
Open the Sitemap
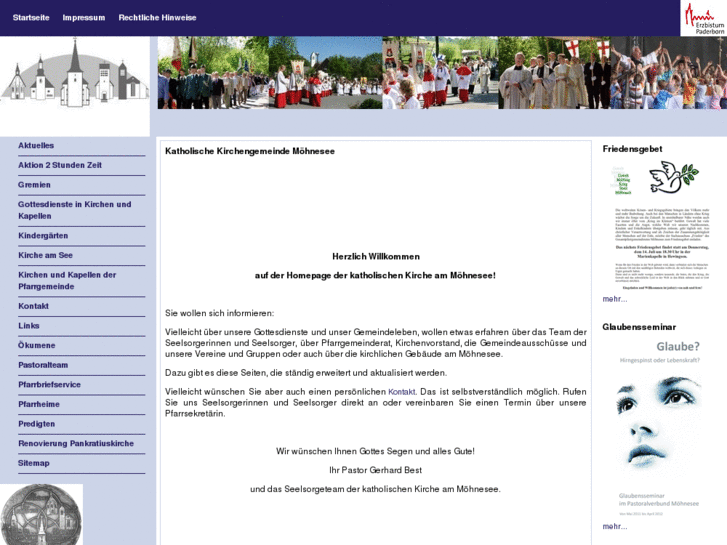[34, 463]
